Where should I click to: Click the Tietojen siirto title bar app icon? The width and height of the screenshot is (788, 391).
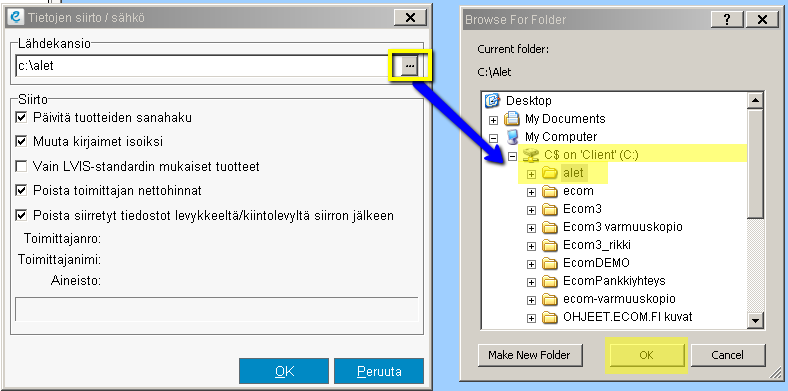pyautogui.click(x=16, y=18)
